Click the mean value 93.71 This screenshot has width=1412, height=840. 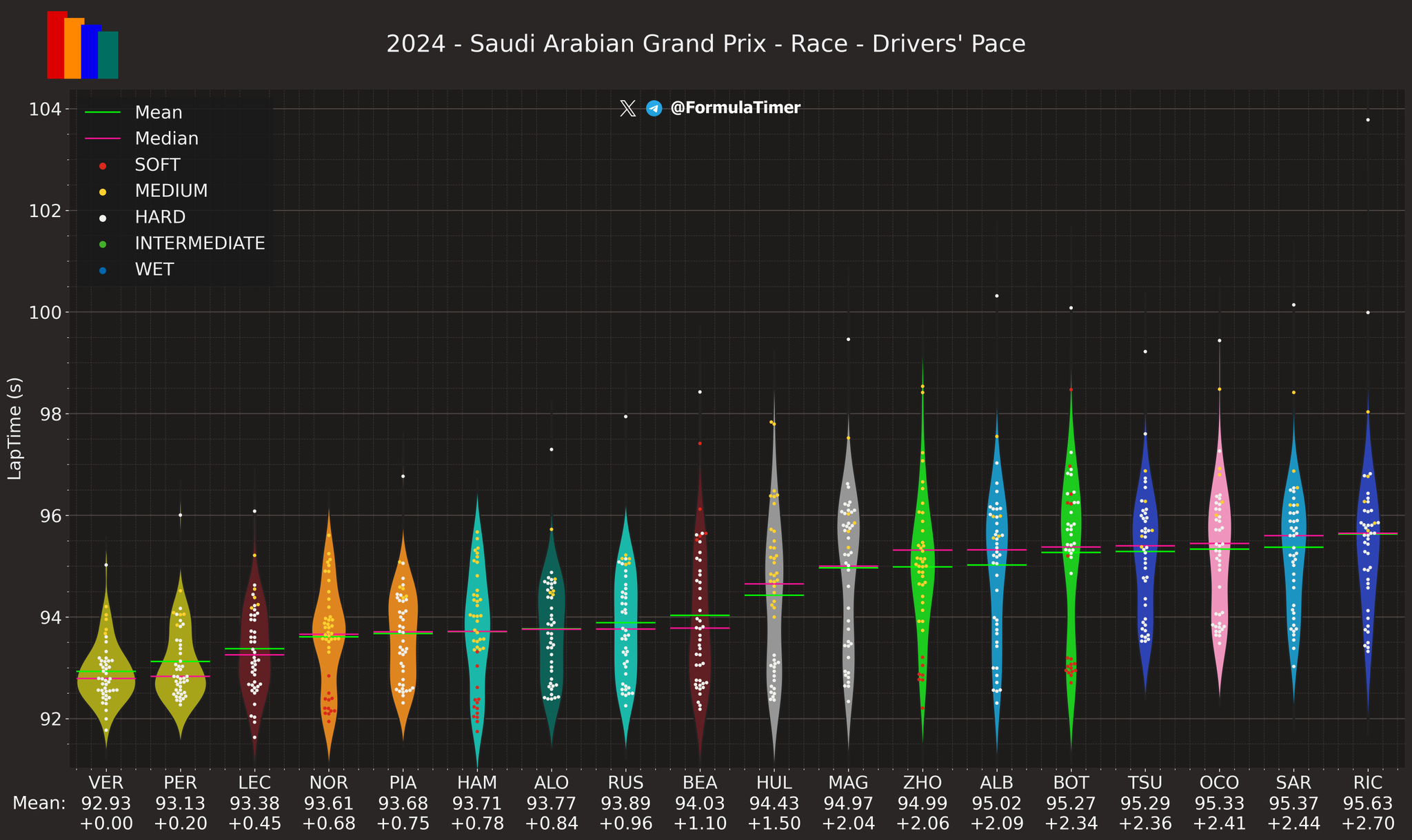point(477,803)
